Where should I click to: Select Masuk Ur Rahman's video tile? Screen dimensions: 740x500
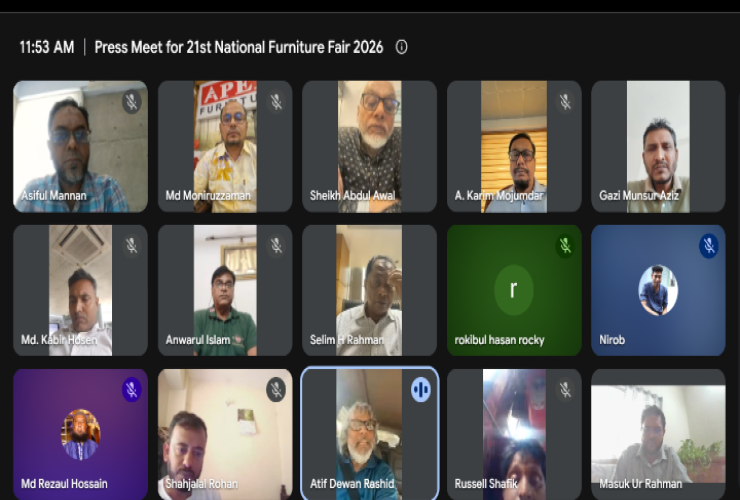click(x=658, y=434)
